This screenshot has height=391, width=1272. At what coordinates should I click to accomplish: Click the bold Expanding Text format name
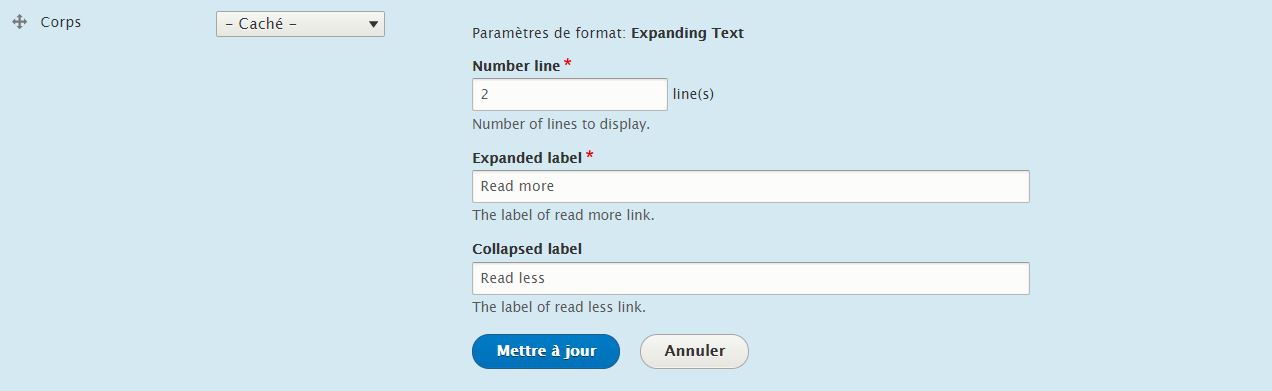(x=688, y=33)
